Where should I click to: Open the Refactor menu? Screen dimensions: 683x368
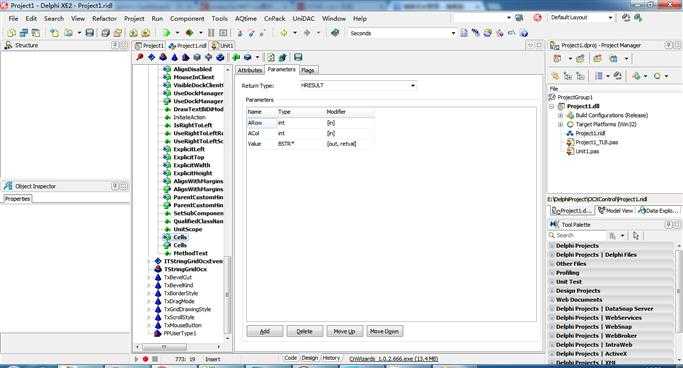[105, 19]
